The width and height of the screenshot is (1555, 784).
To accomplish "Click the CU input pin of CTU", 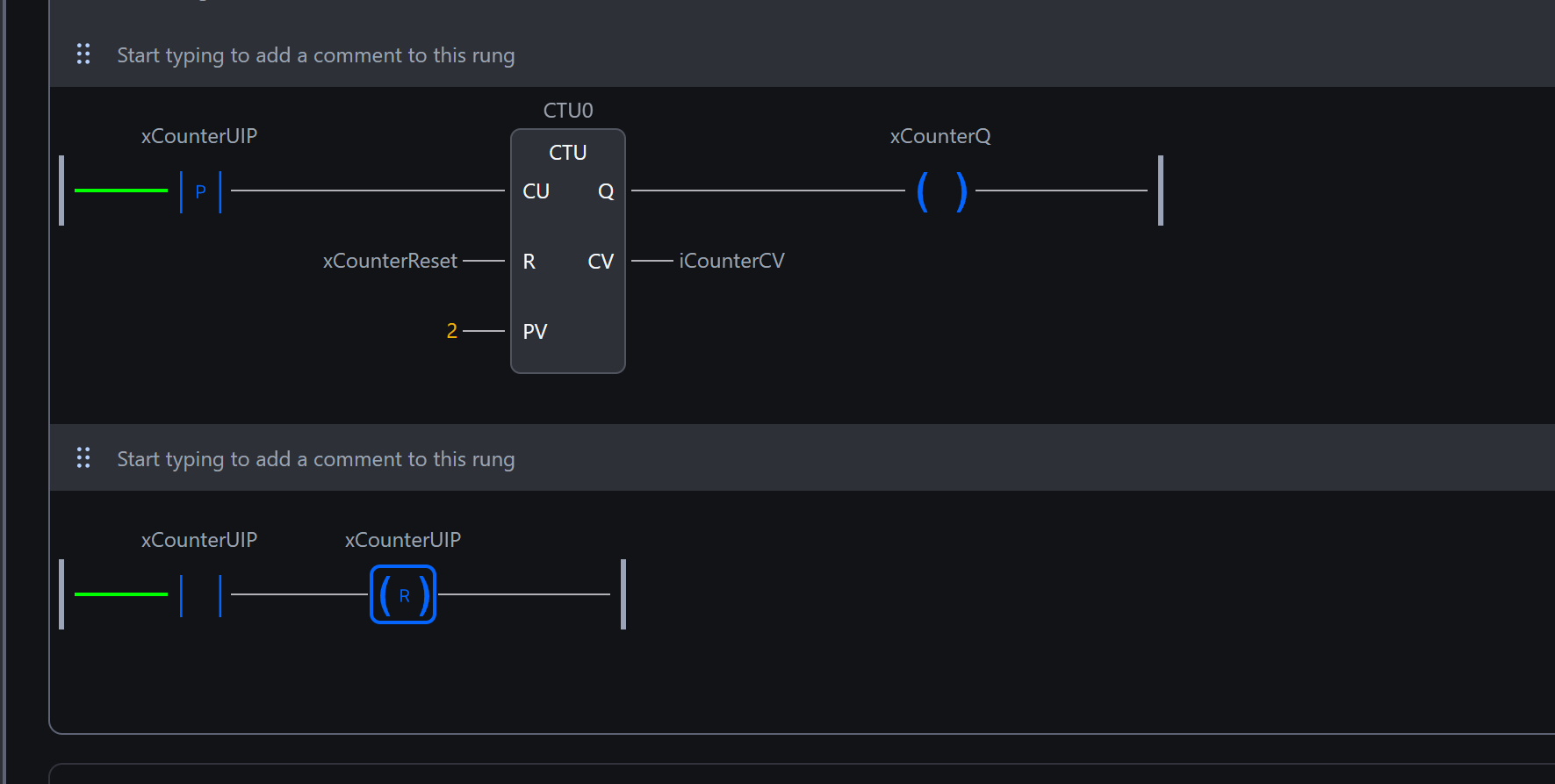I will (x=536, y=191).
